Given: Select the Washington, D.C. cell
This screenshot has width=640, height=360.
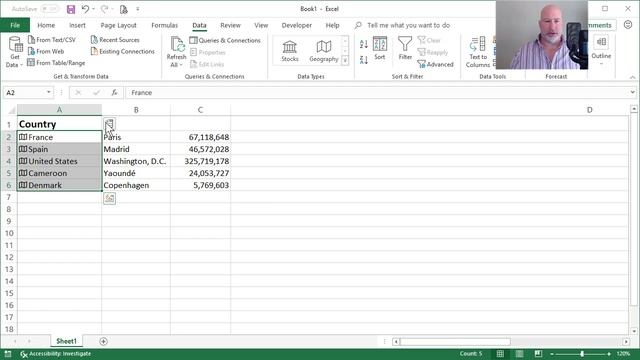Looking at the screenshot, I should tap(136, 161).
